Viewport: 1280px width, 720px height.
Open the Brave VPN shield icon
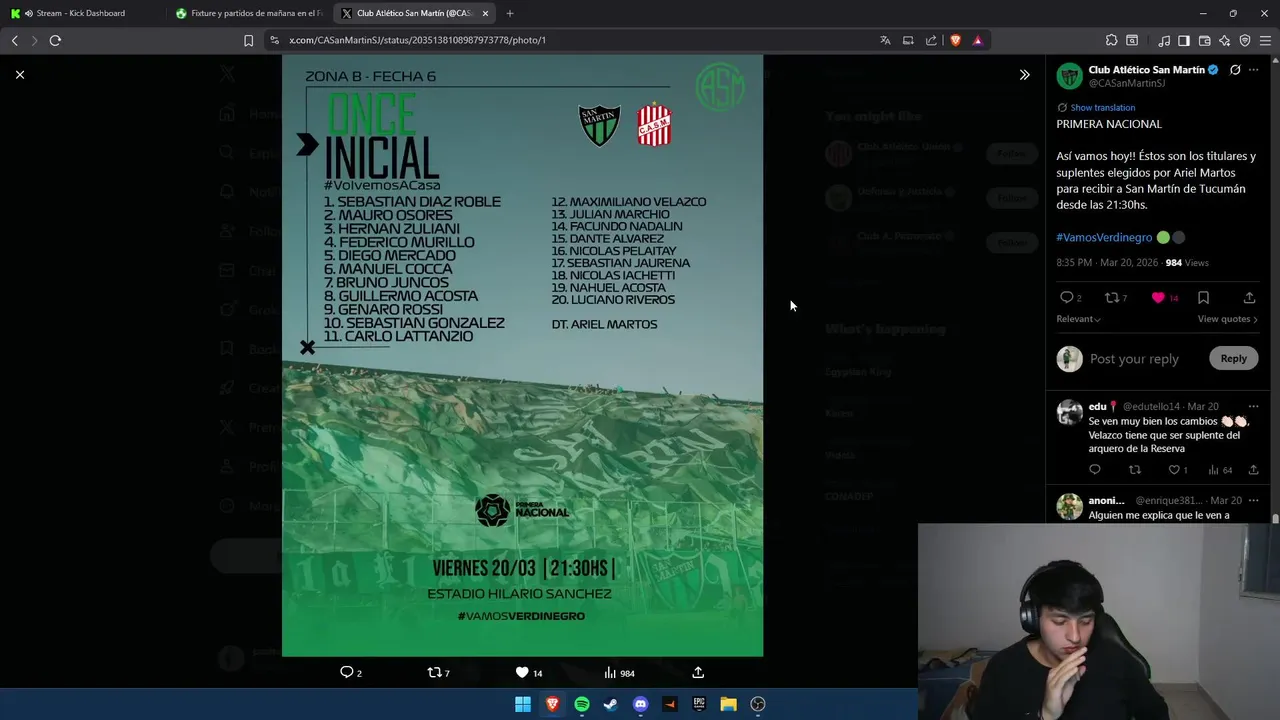(1245, 40)
